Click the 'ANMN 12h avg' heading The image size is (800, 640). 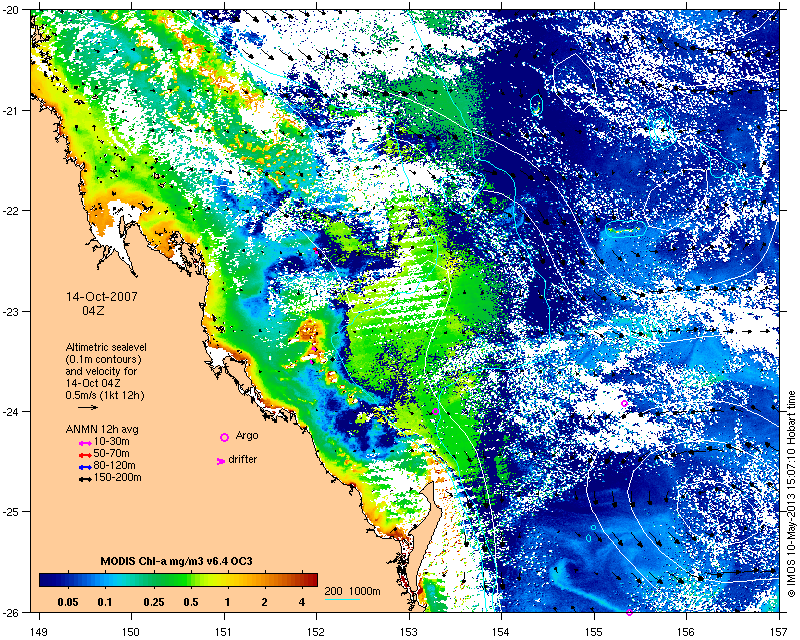click(x=102, y=429)
